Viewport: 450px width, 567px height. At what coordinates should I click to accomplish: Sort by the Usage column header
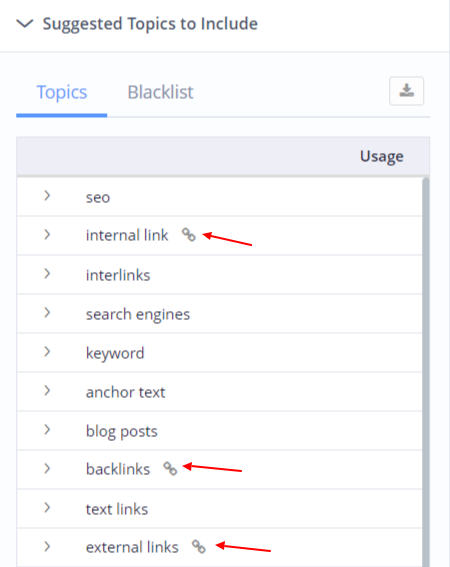pos(381,156)
